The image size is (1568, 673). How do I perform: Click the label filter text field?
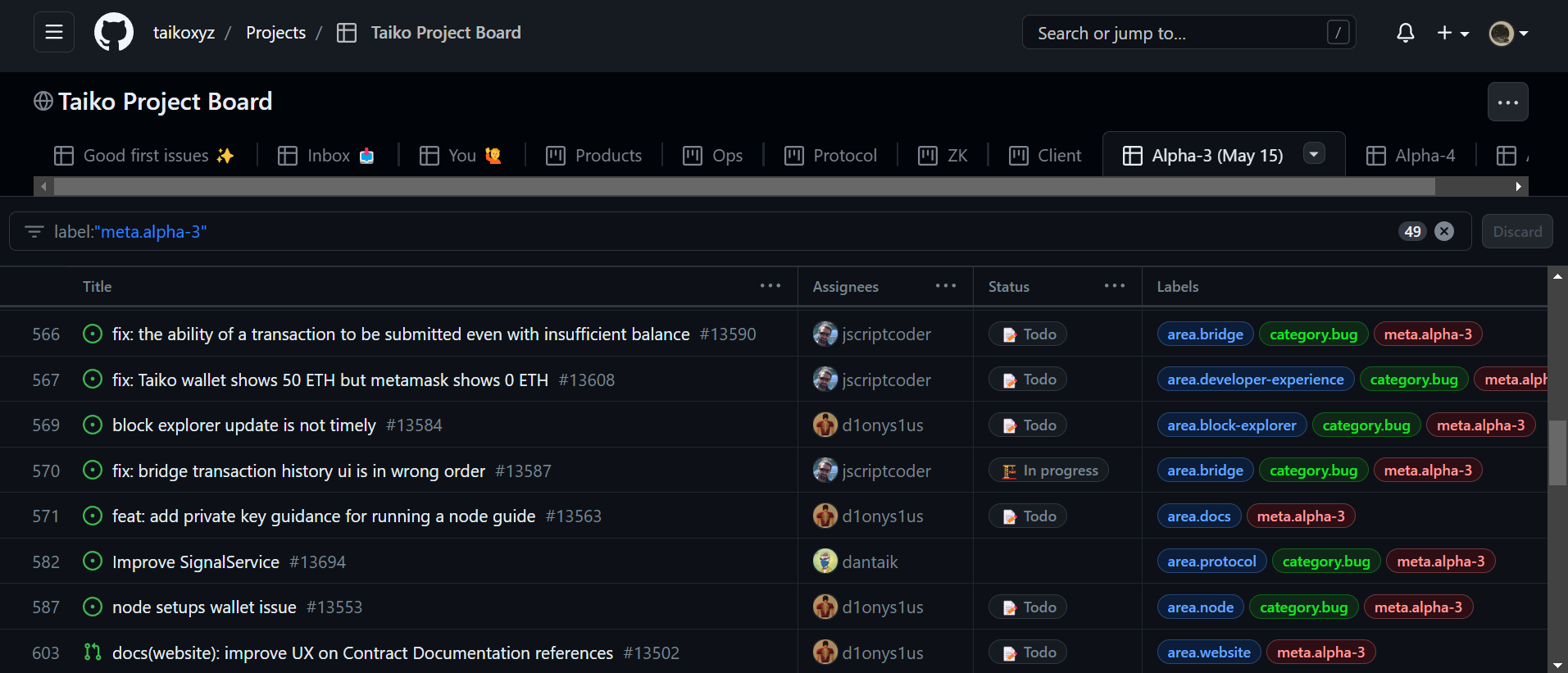pyautogui.click(x=721, y=232)
